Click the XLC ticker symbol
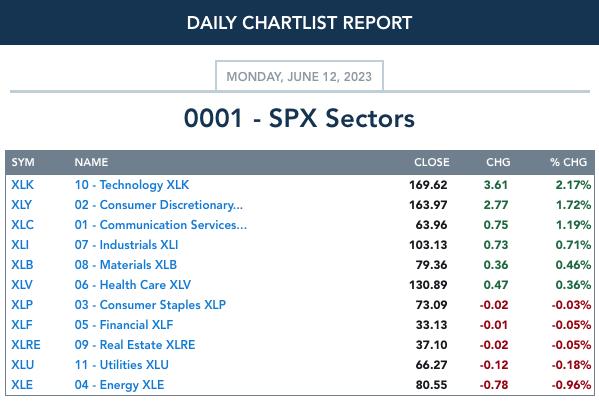599x402 pixels. (23, 225)
